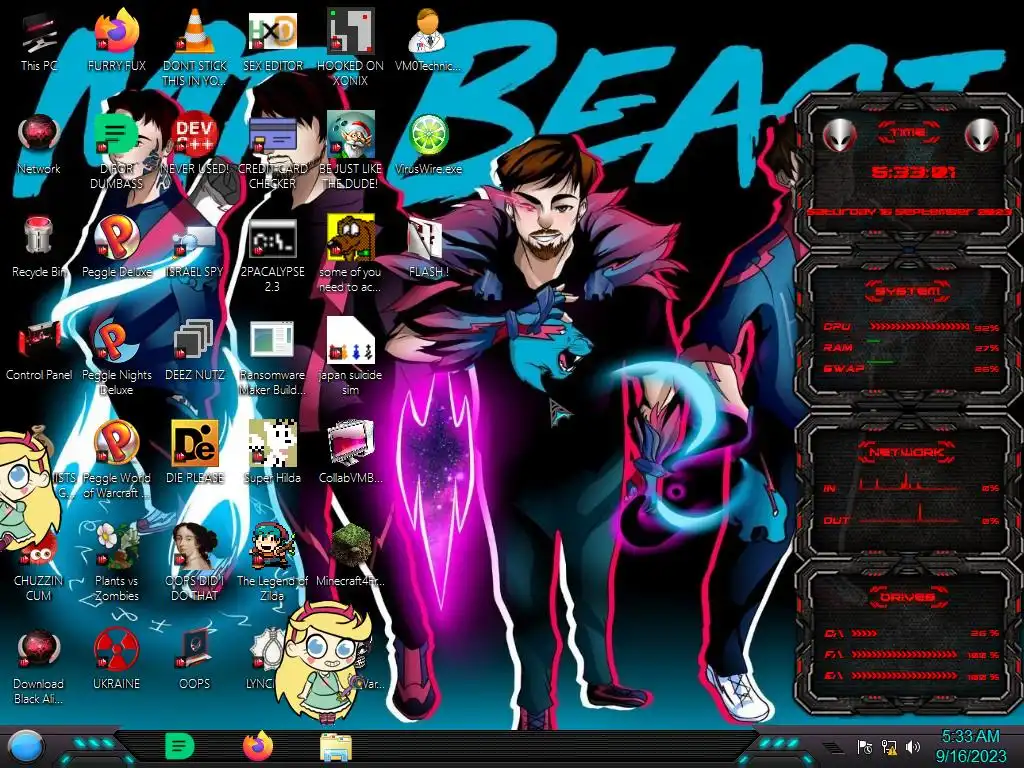This screenshot has height=768, width=1024.
Task: Click the OUT label in Network widget
Action: coord(837,520)
